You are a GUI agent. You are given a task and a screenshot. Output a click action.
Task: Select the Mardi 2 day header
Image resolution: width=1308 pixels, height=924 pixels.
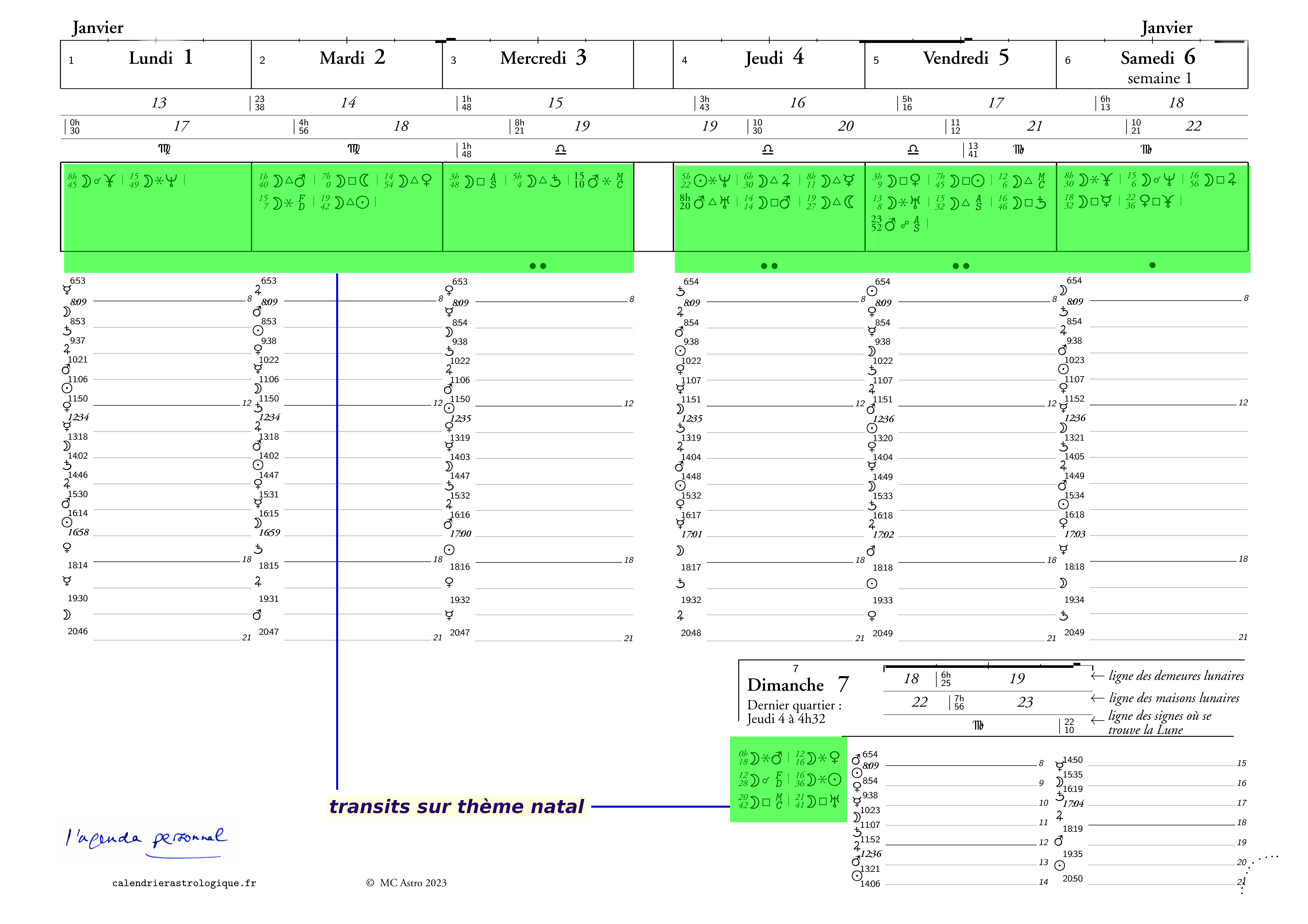coord(347,64)
